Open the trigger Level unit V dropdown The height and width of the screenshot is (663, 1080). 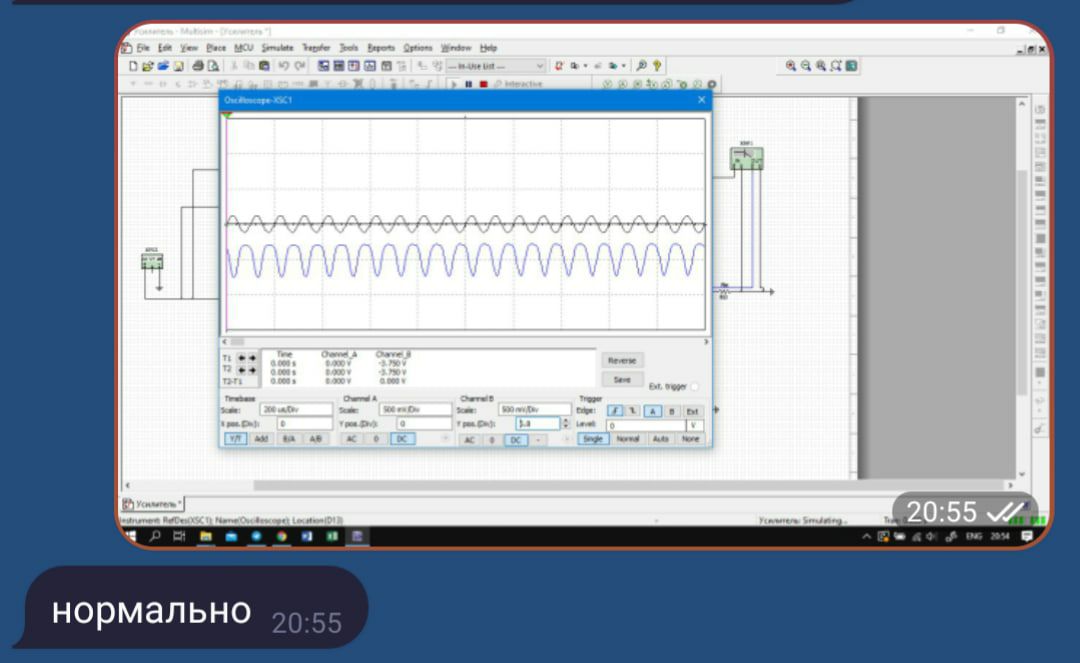point(694,425)
